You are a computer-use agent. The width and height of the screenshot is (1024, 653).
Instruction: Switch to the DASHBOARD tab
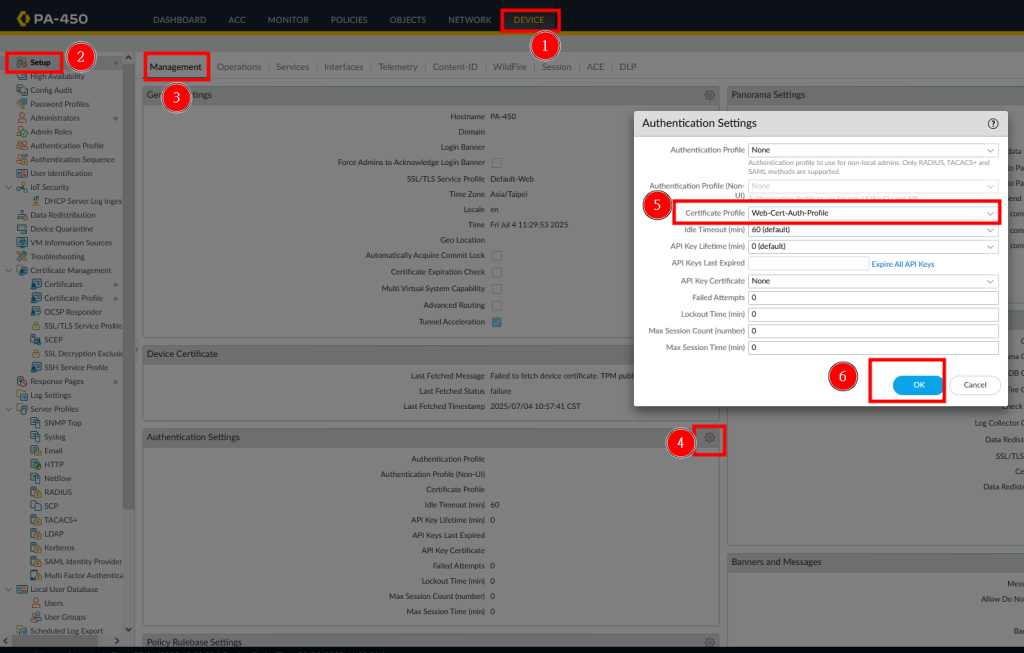(180, 20)
